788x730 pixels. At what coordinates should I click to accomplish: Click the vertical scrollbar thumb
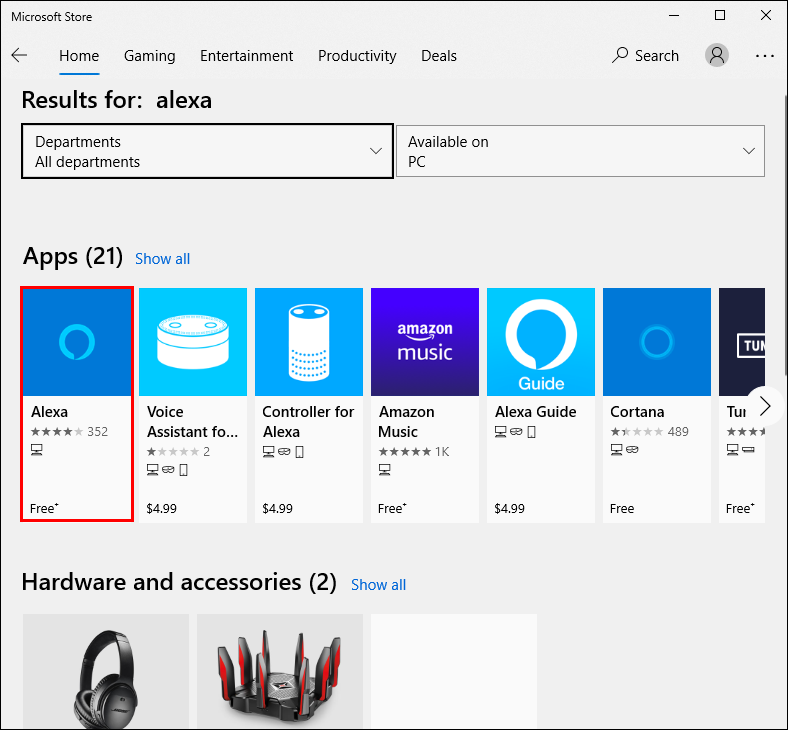pos(784,234)
